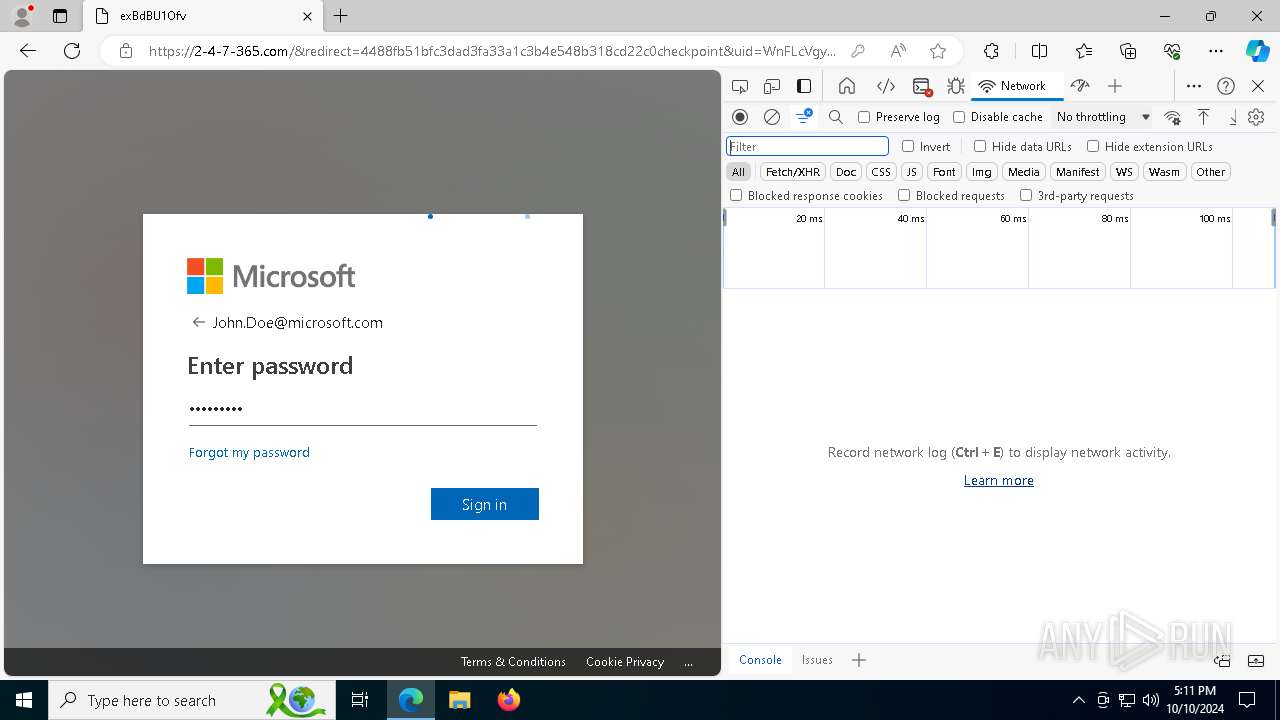This screenshot has height=720, width=1280.
Task: Click the browser address bar URL
Action: coord(493,51)
